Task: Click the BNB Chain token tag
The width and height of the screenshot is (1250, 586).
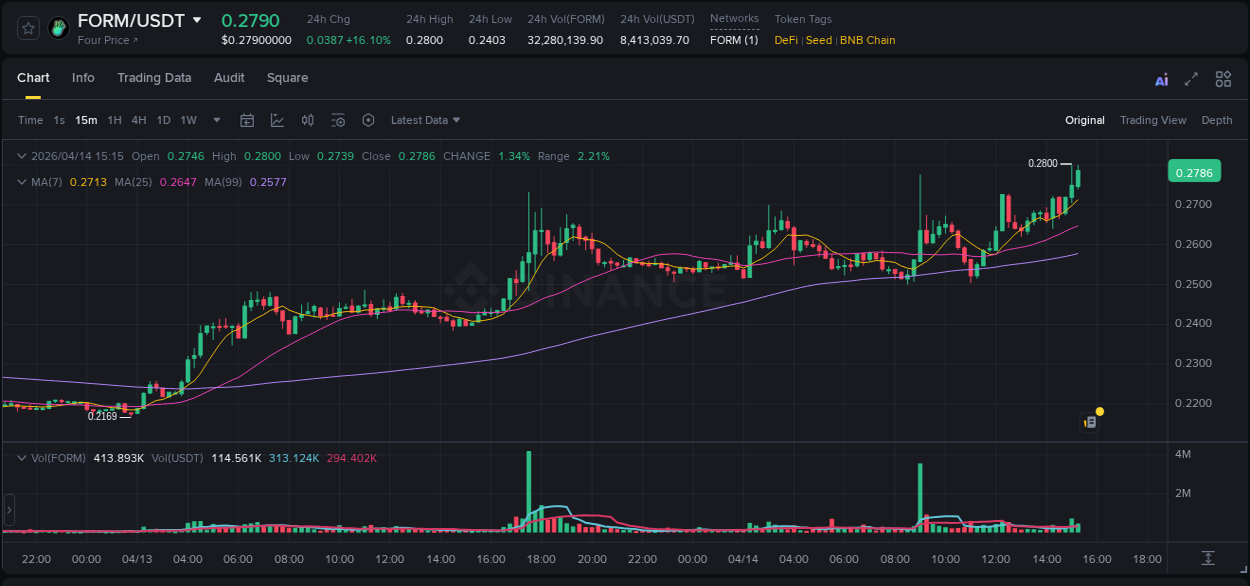Action: point(866,40)
